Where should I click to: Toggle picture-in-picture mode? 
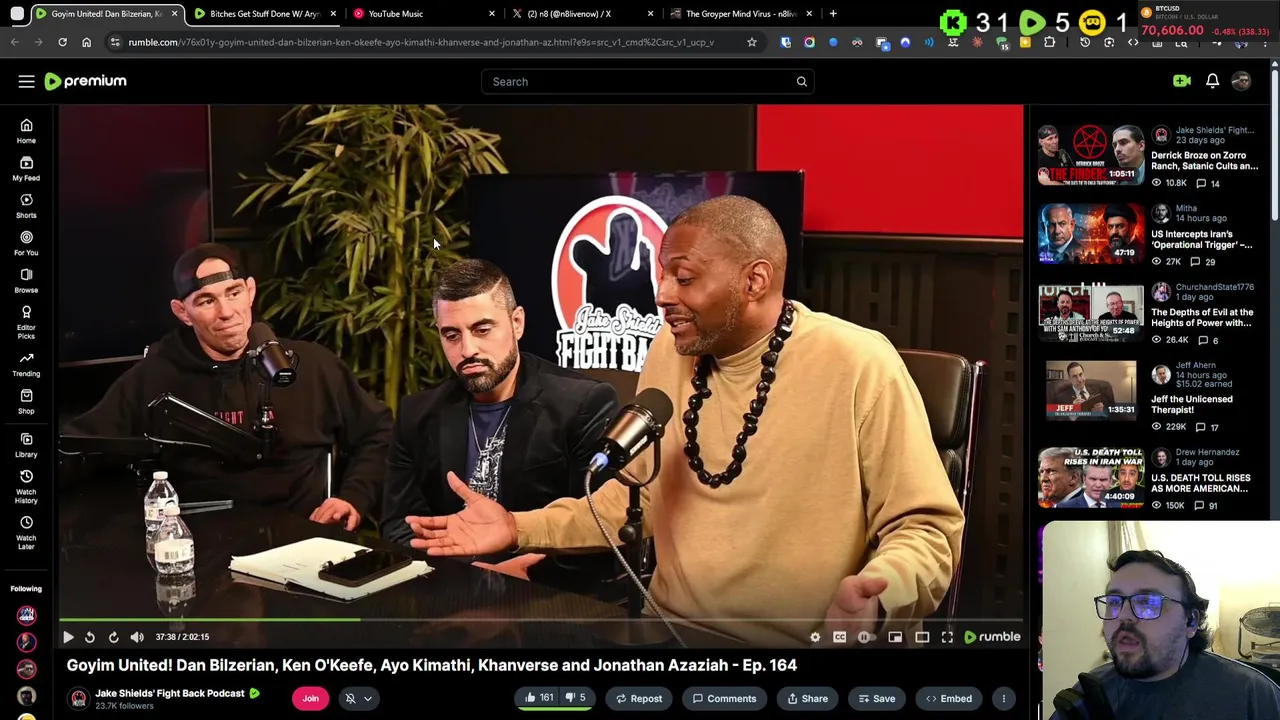[895, 637]
